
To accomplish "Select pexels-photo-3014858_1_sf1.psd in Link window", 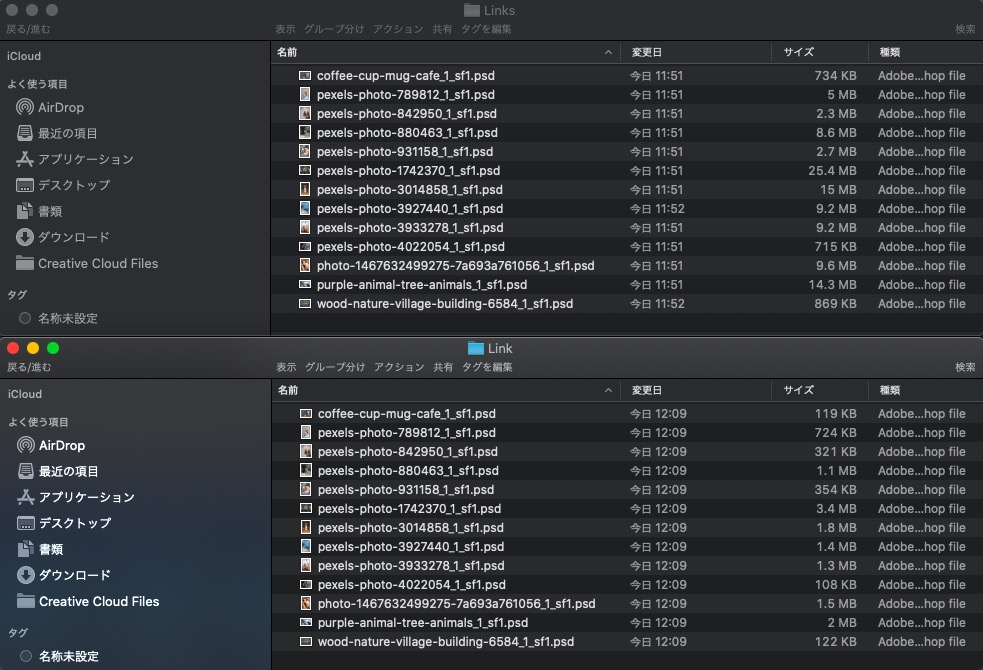I will [x=628, y=528].
